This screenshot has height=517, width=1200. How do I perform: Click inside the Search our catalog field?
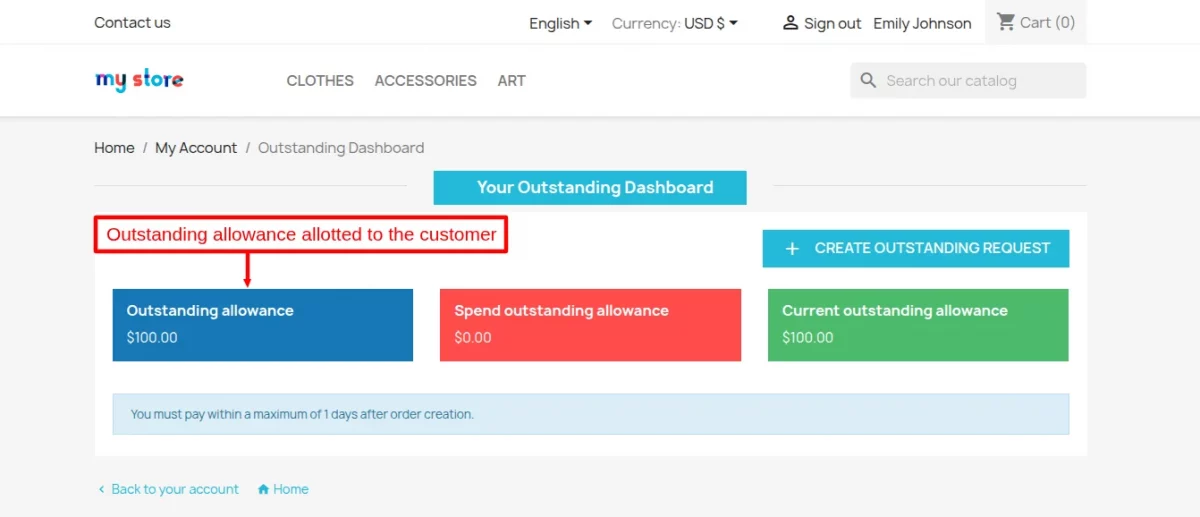pyautogui.click(x=975, y=81)
